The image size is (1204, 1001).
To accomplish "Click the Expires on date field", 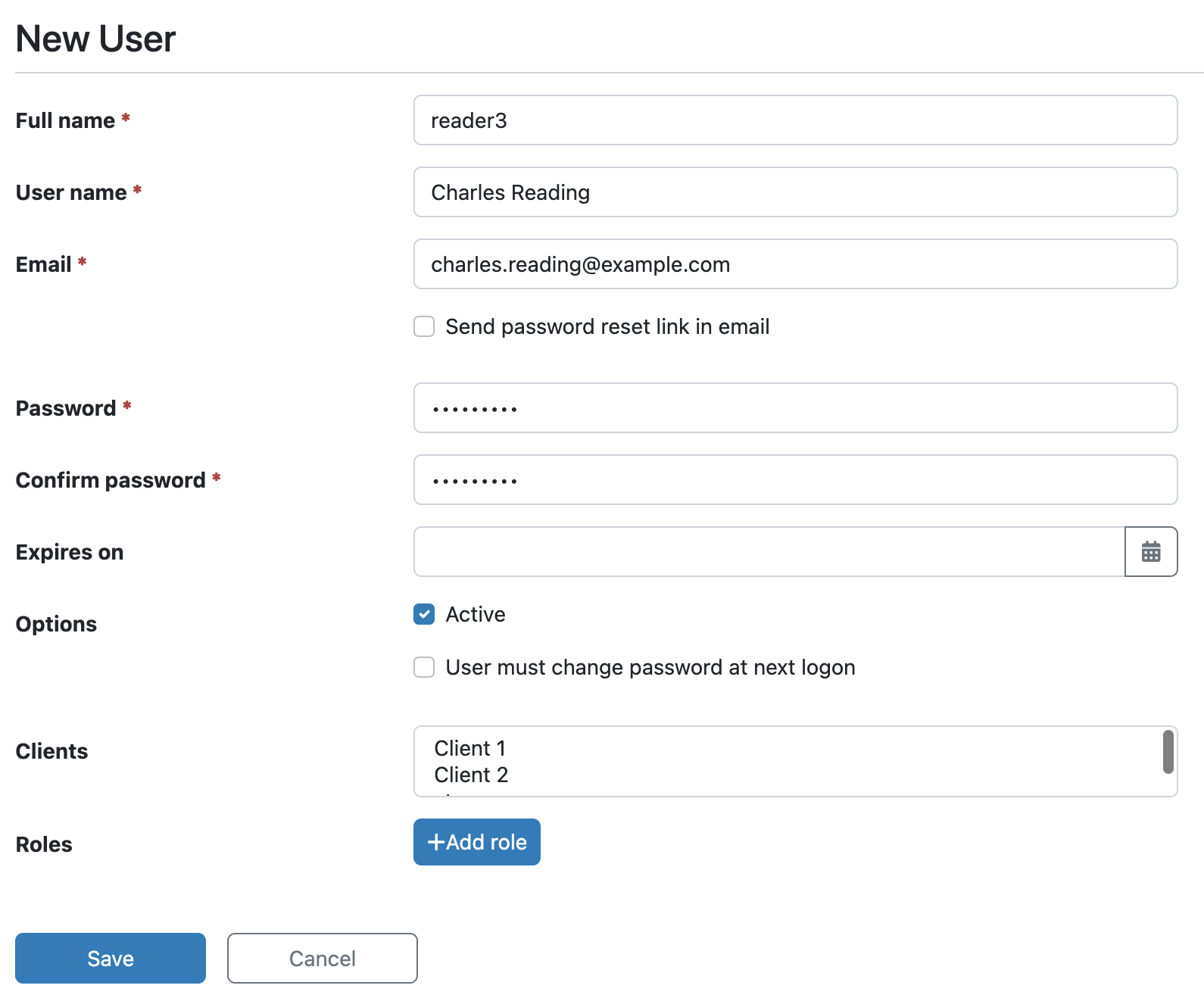I will pyautogui.click(x=769, y=551).
